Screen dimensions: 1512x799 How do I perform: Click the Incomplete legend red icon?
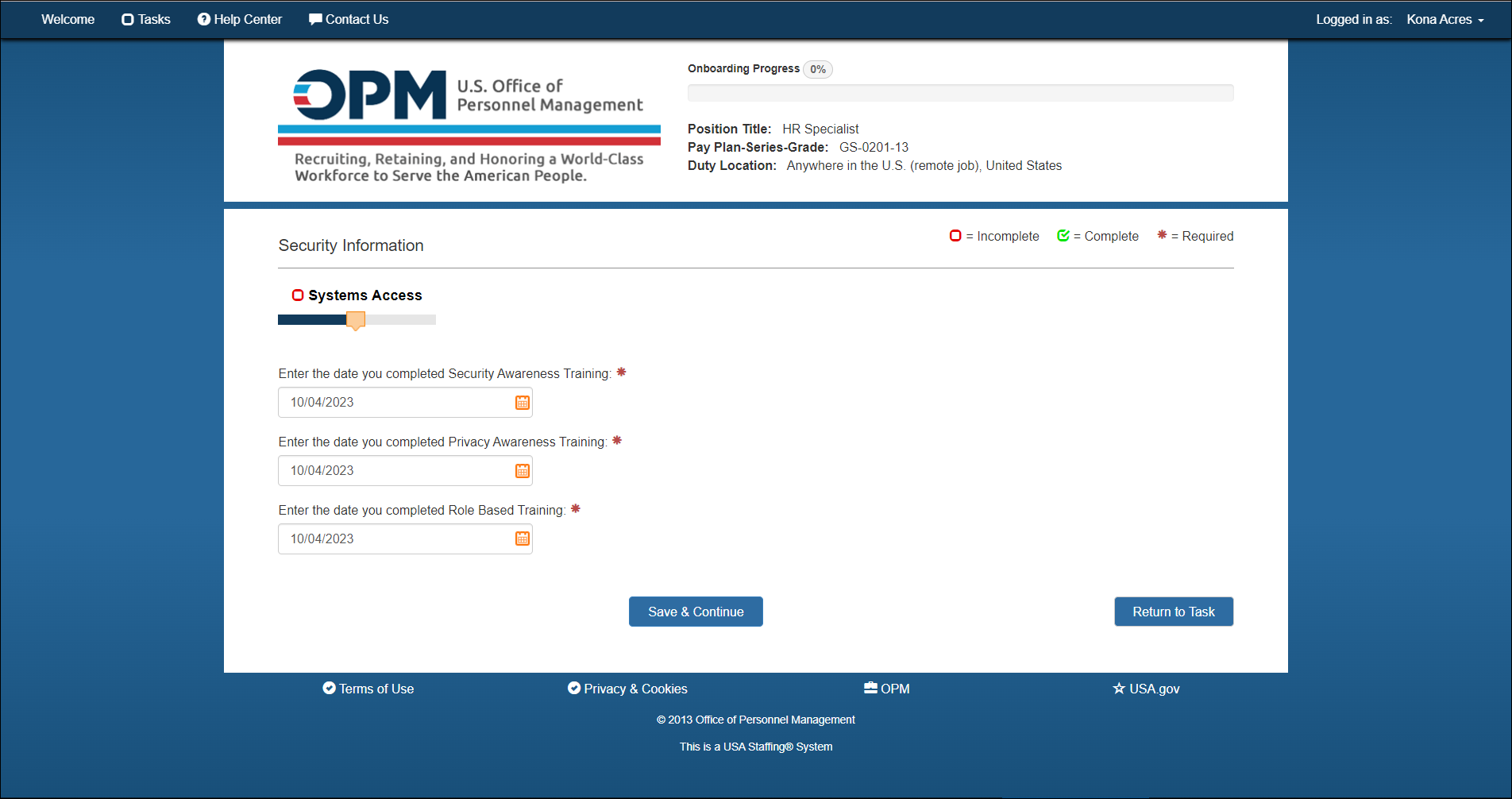pos(955,236)
